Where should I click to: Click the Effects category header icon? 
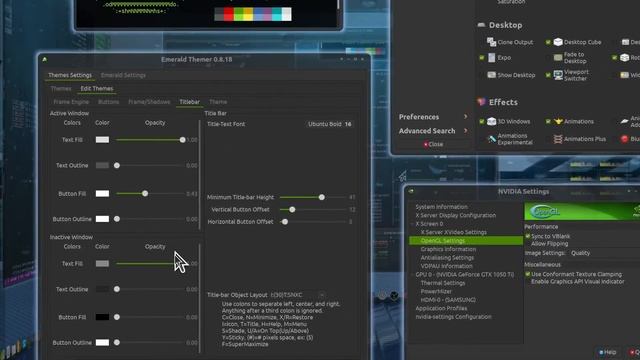[x=481, y=102]
